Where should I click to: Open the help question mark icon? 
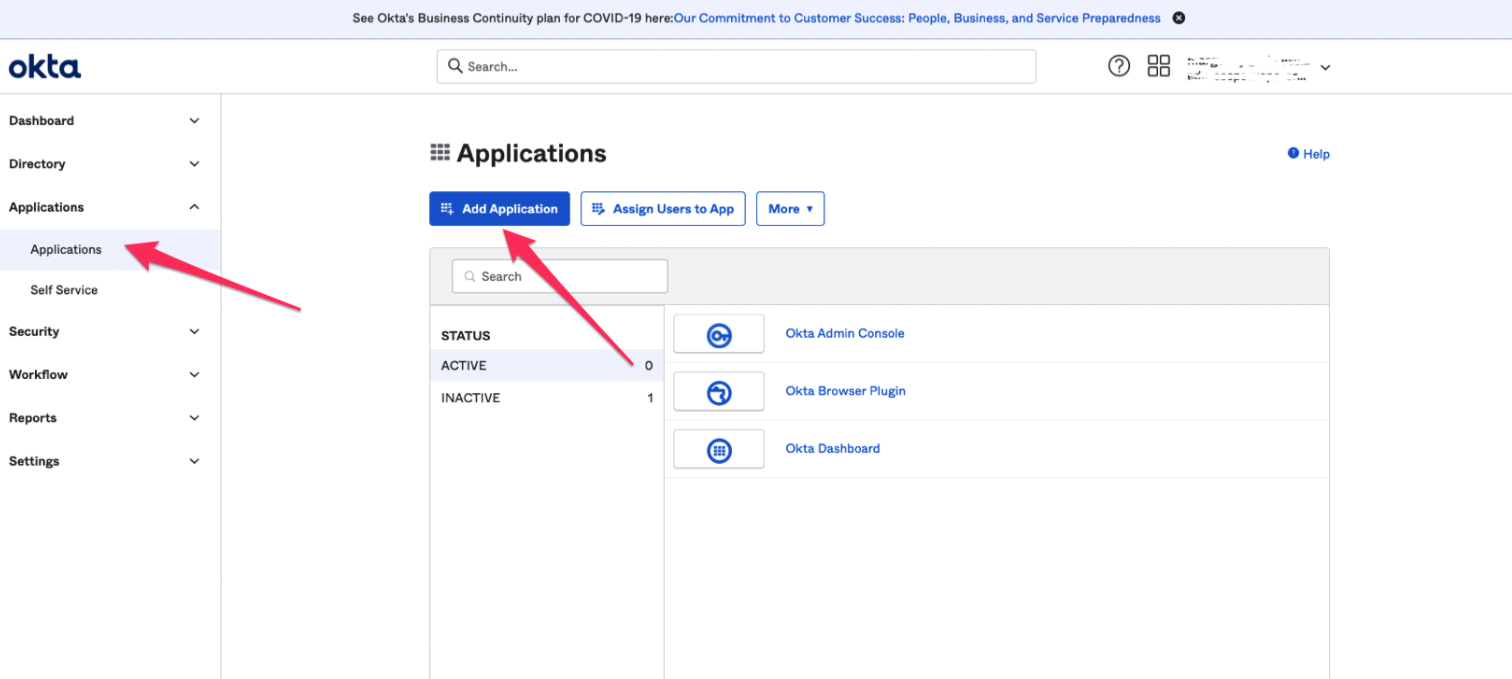(1119, 66)
